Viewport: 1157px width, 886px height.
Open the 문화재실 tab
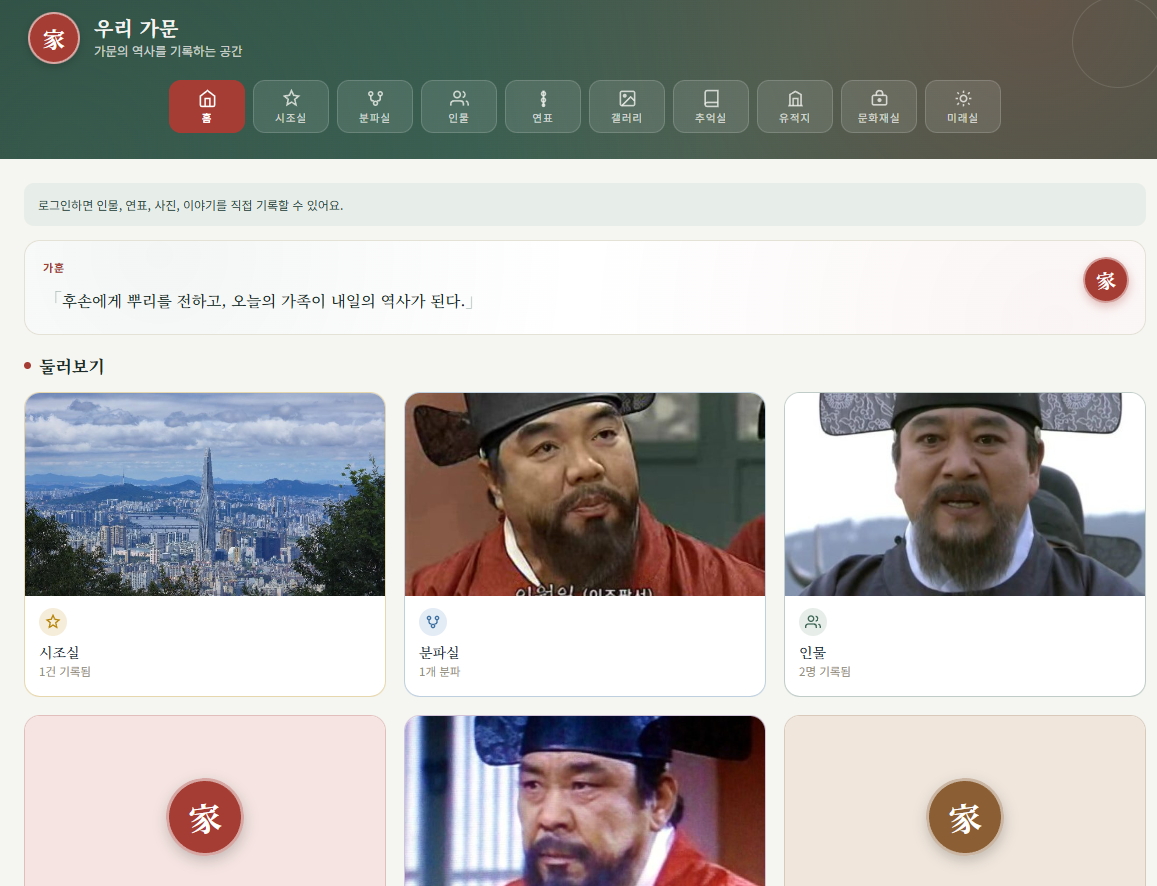pos(879,106)
